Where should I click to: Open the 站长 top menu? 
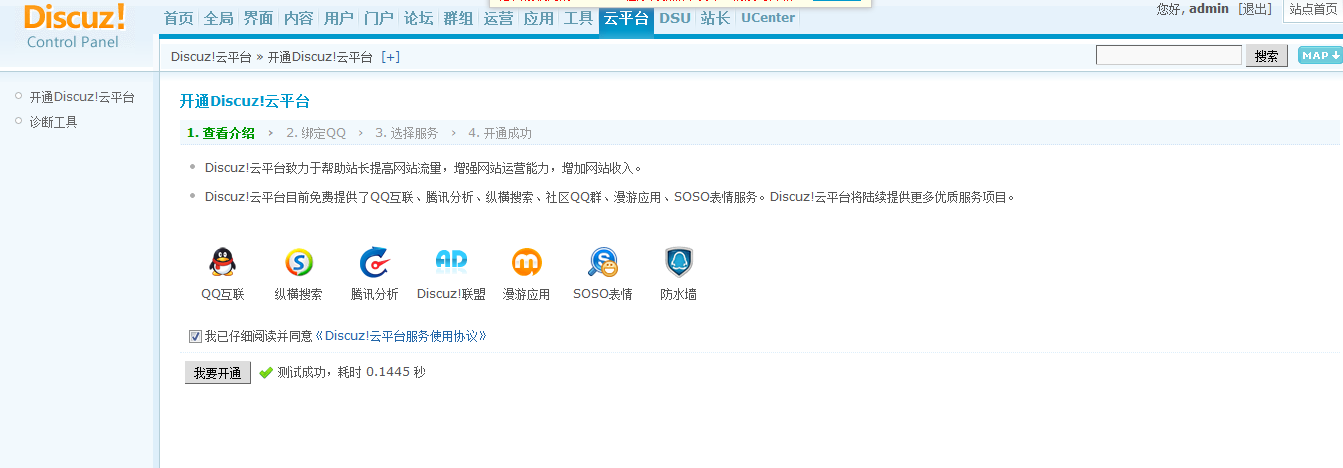pos(715,18)
